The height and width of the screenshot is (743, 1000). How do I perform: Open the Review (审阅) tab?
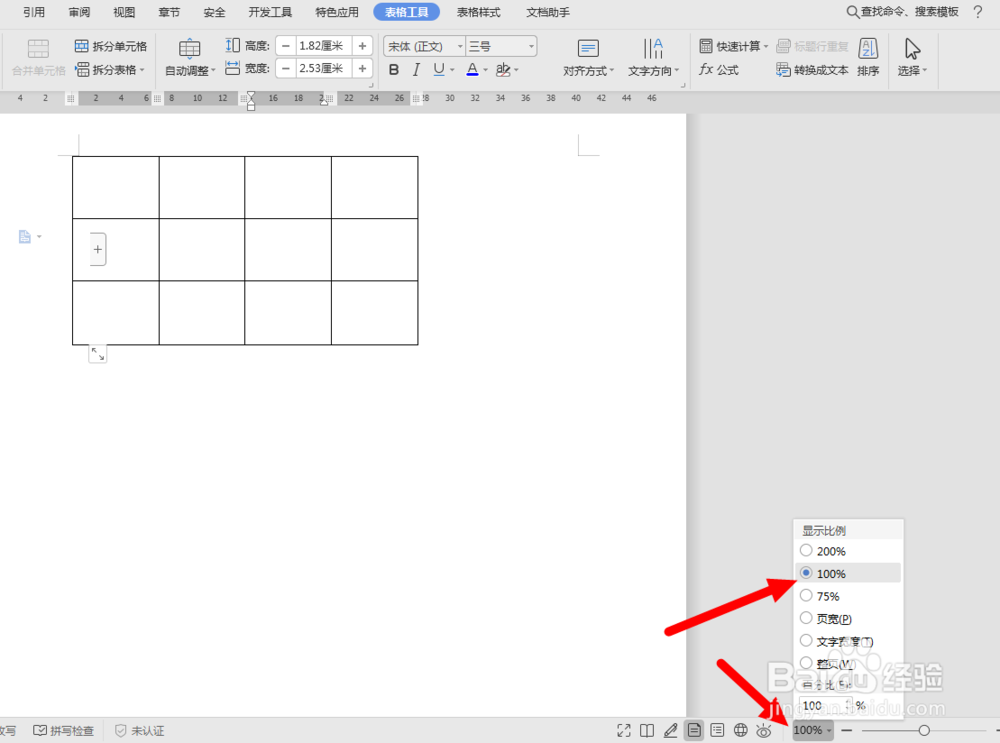tap(79, 12)
